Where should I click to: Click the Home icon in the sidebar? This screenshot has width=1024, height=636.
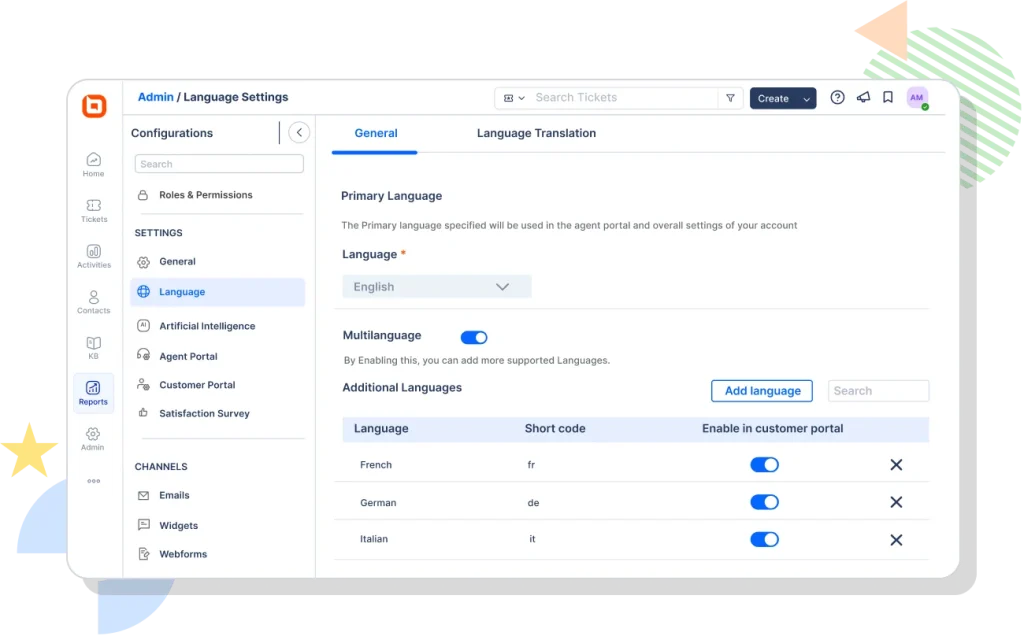pos(93,163)
